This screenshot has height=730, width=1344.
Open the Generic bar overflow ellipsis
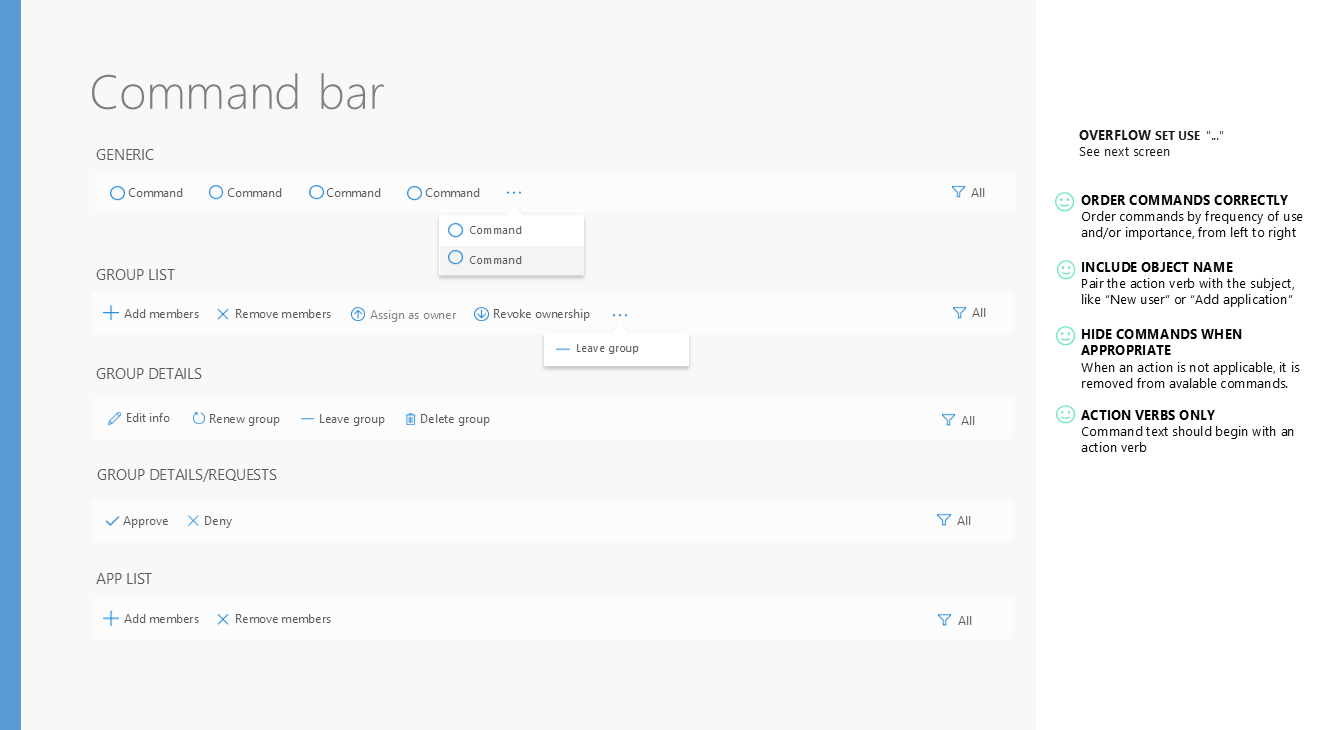pyautogui.click(x=514, y=193)
